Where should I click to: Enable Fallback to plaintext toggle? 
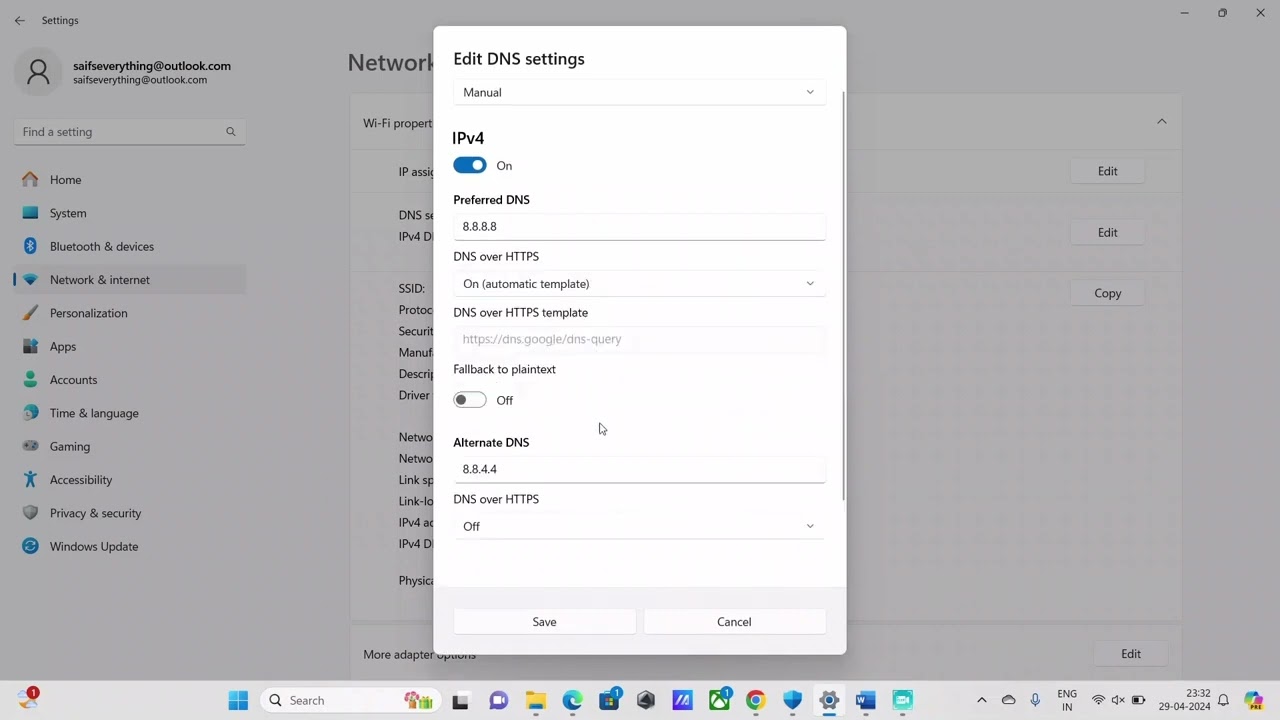click(x=470, y=400)
